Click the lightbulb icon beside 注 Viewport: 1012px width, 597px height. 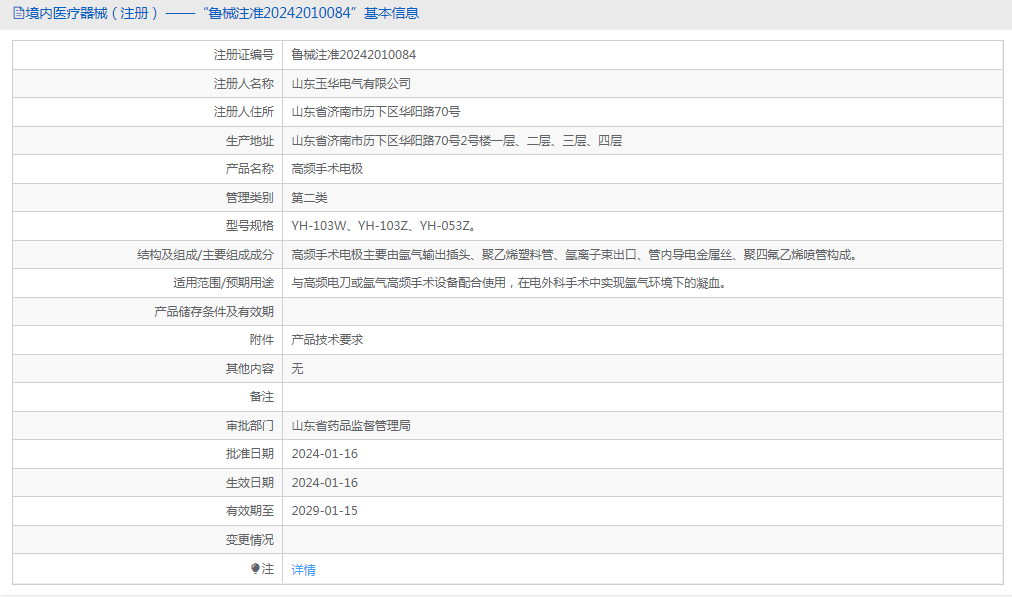[255, 569]
